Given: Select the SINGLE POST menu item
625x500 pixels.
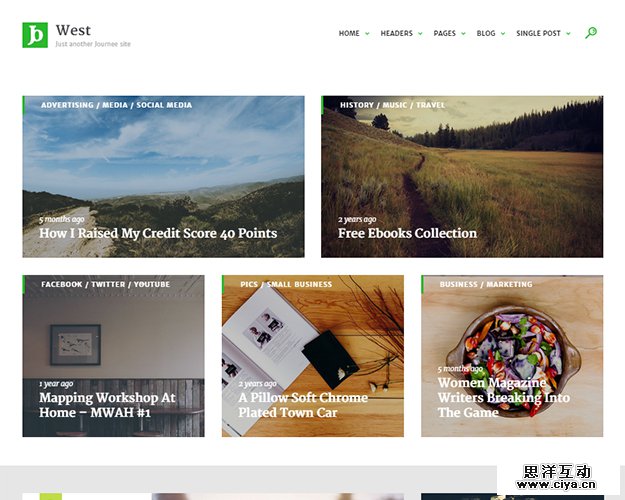Looking at the screenshot, I should pyautogui.click(x=538, y=33).
